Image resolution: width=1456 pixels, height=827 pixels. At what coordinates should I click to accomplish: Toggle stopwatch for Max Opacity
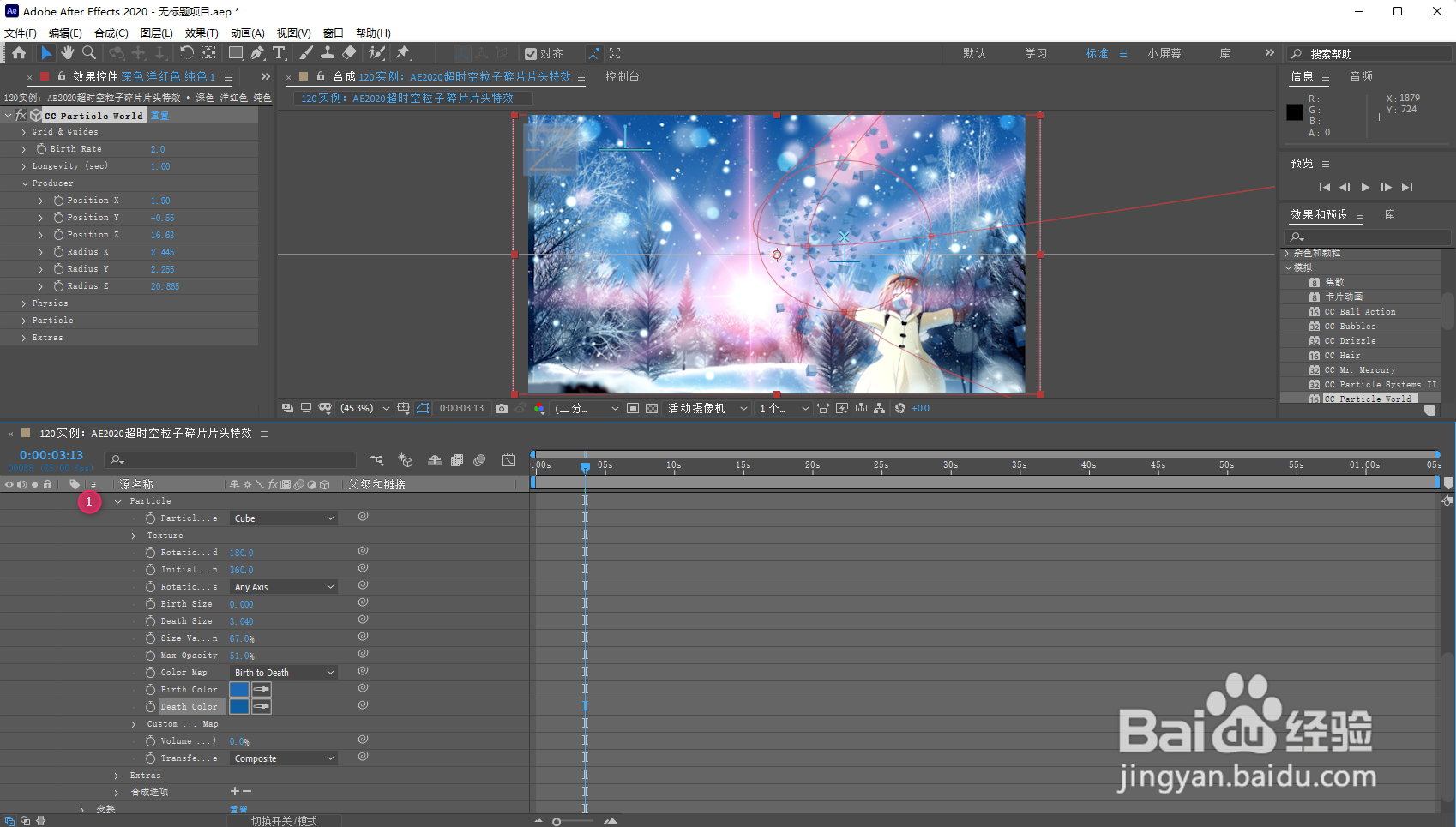pos(150,656)
